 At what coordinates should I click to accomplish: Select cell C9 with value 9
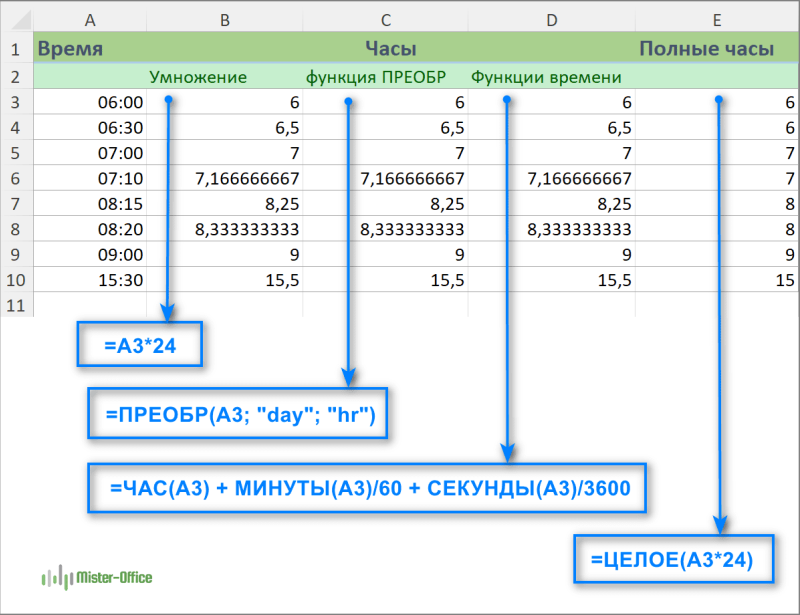[x=386, y=254]
